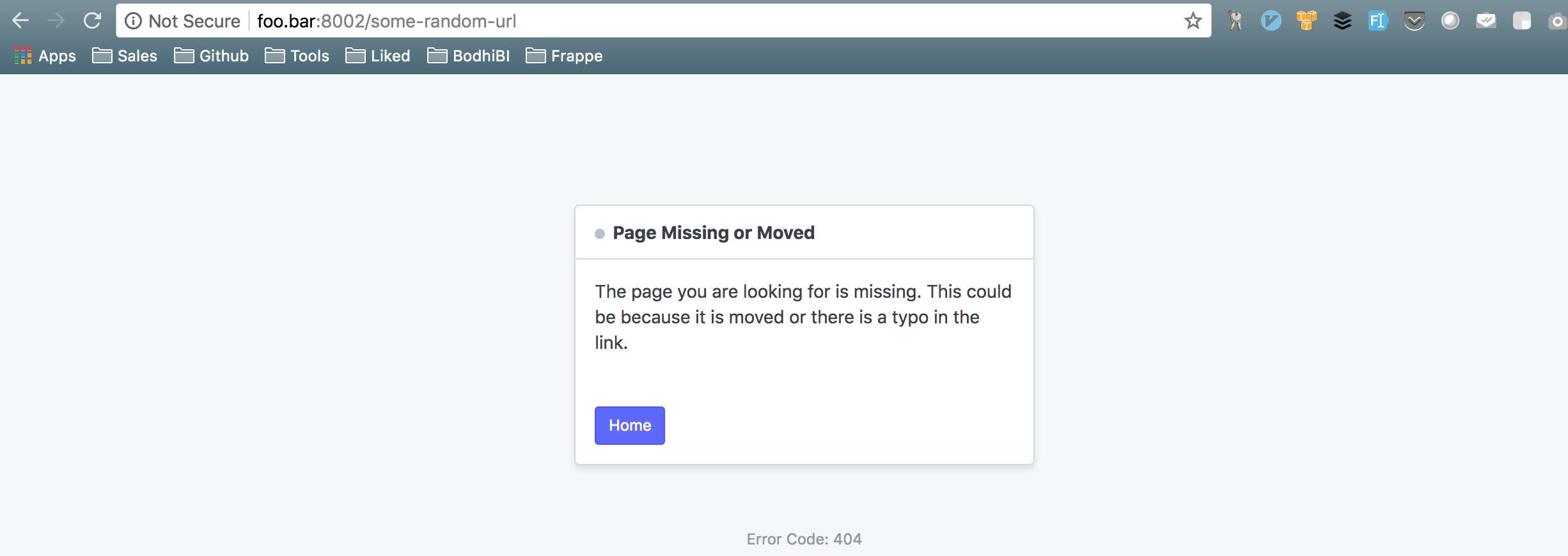Open the orange boxes extension icon
The width and height of the screenshot is (1568, 556).
pyautogui.click(x=1307, y=21)
